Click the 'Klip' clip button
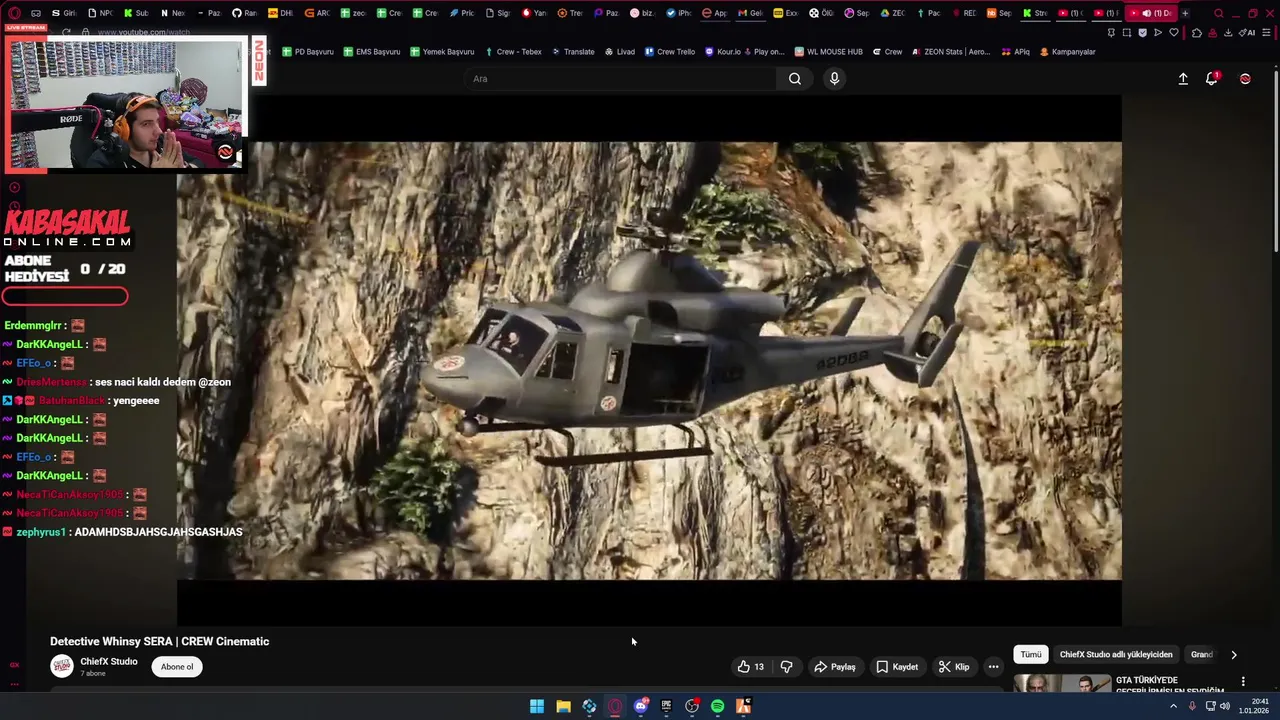 (954, 667)
